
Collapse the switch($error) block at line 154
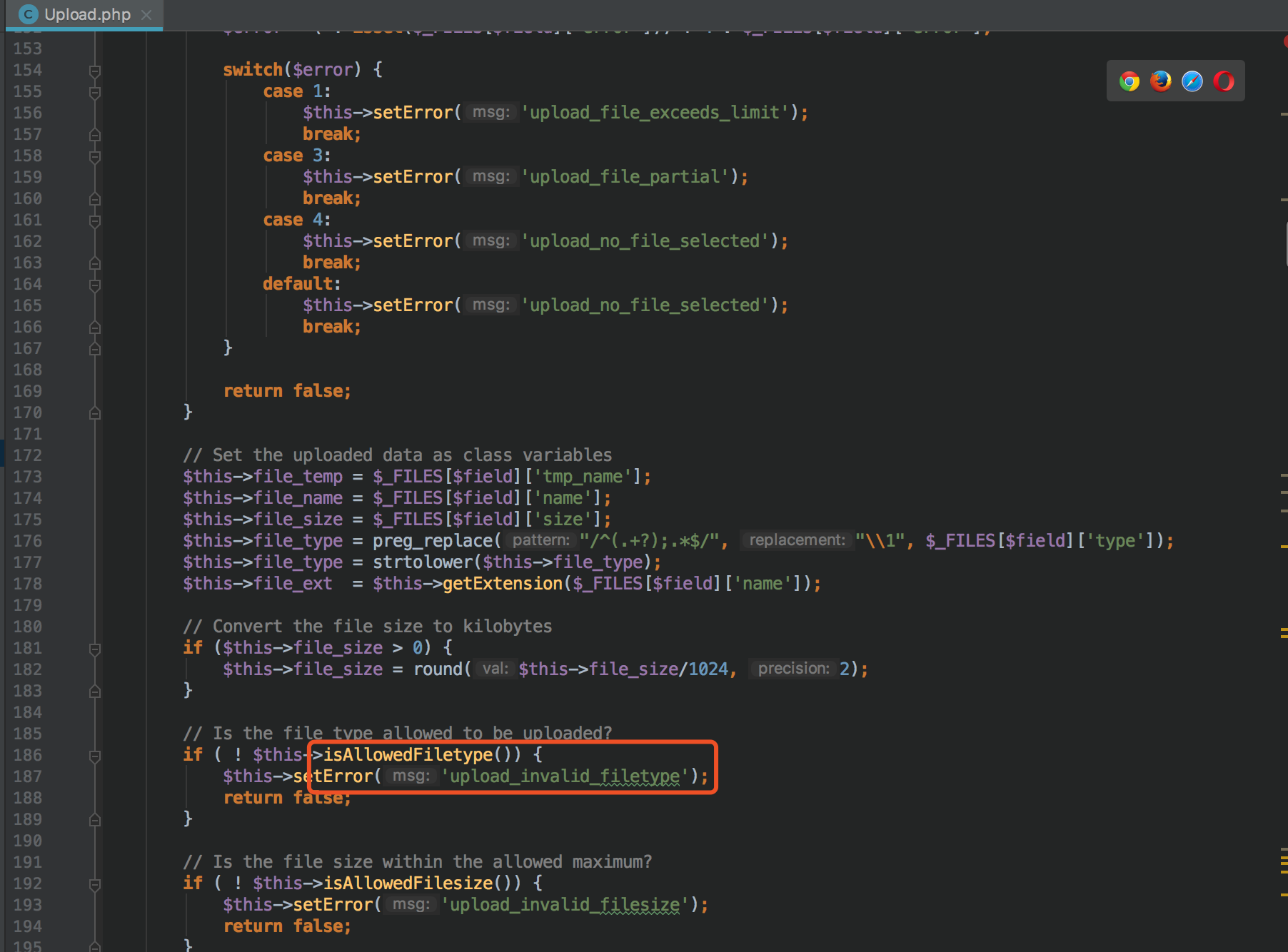[x=95, y=70]
